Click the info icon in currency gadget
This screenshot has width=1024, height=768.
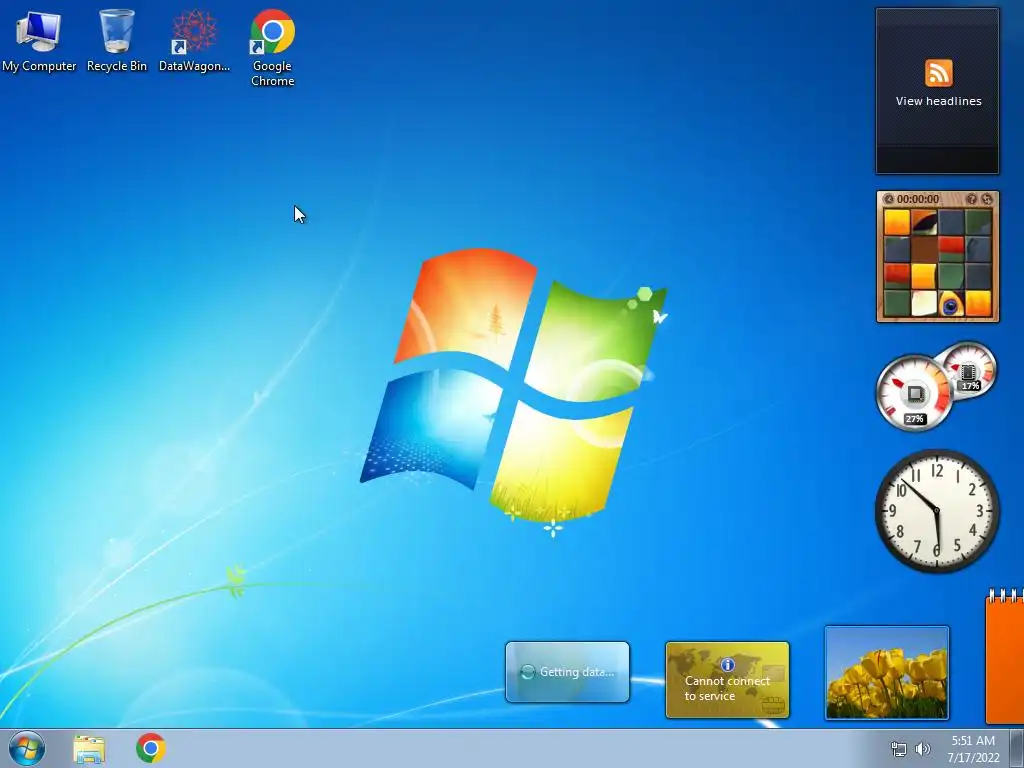tap(728, 665)
